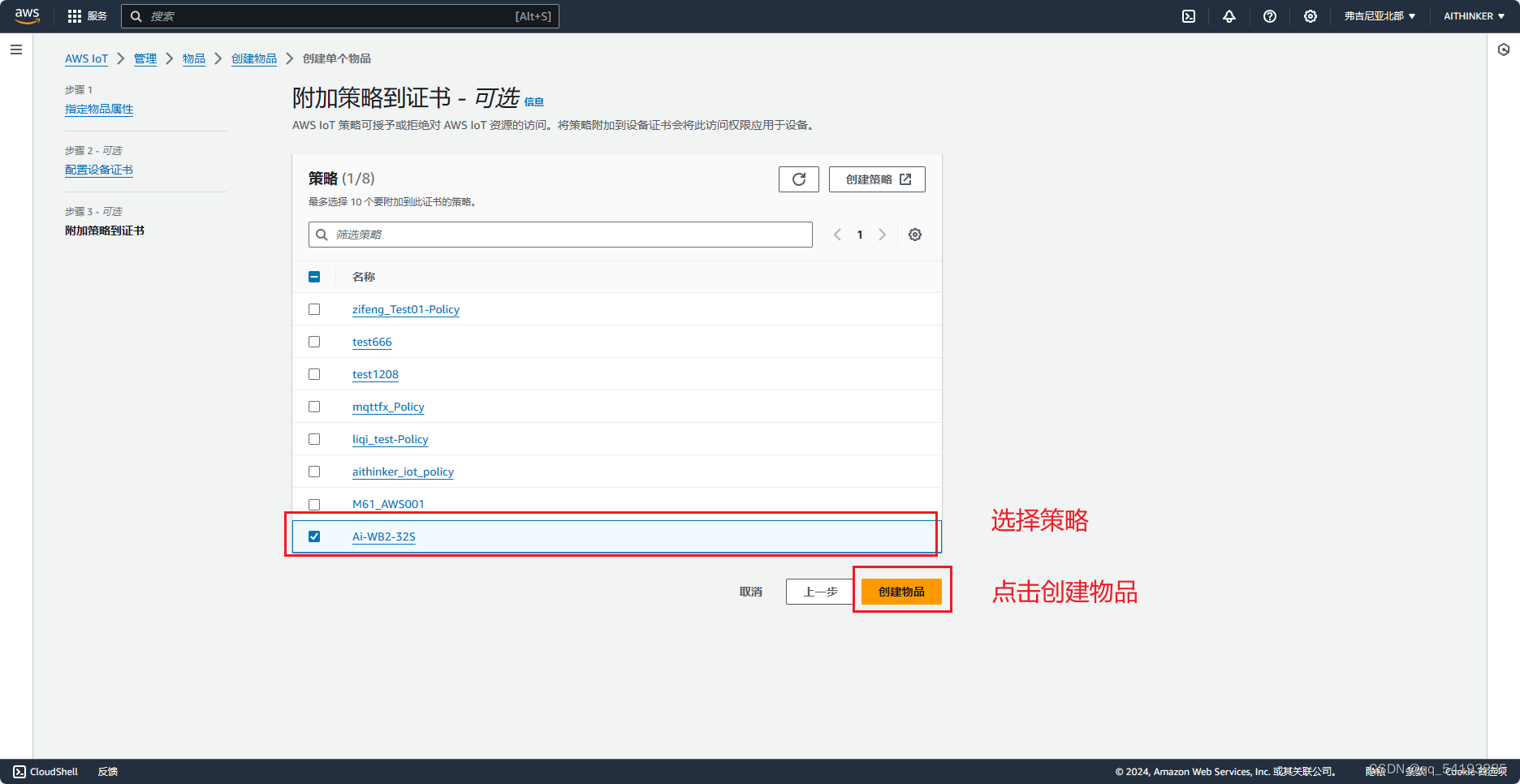Click the 名称 column header
The width and height of the screenshot is (1520, 784).
[x=364, y=277]
